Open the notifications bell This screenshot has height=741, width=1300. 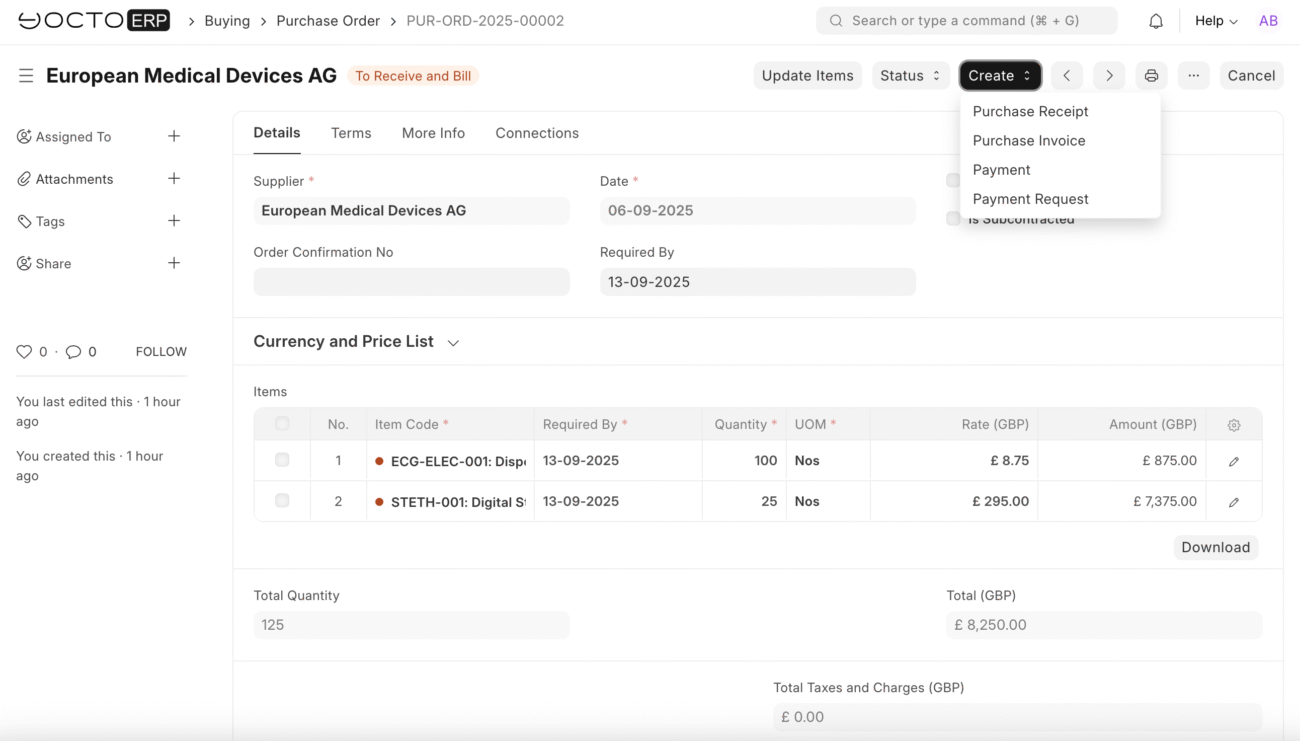tap(1156, 21)
